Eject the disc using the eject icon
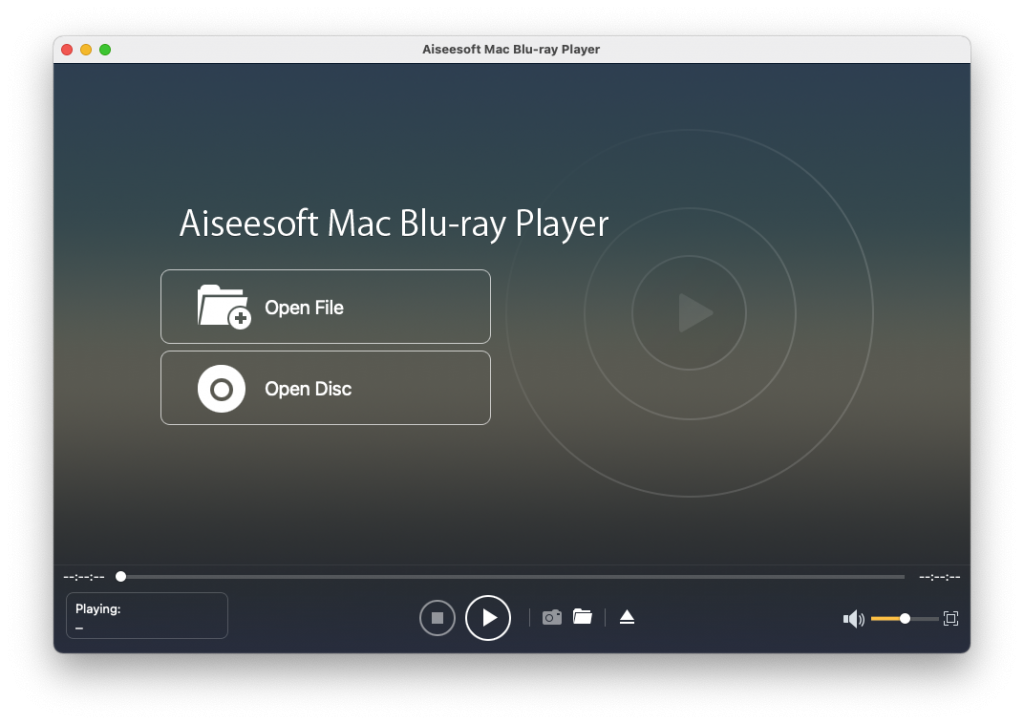This screenshot has height=724, width=1024. [x=627, y=617]
